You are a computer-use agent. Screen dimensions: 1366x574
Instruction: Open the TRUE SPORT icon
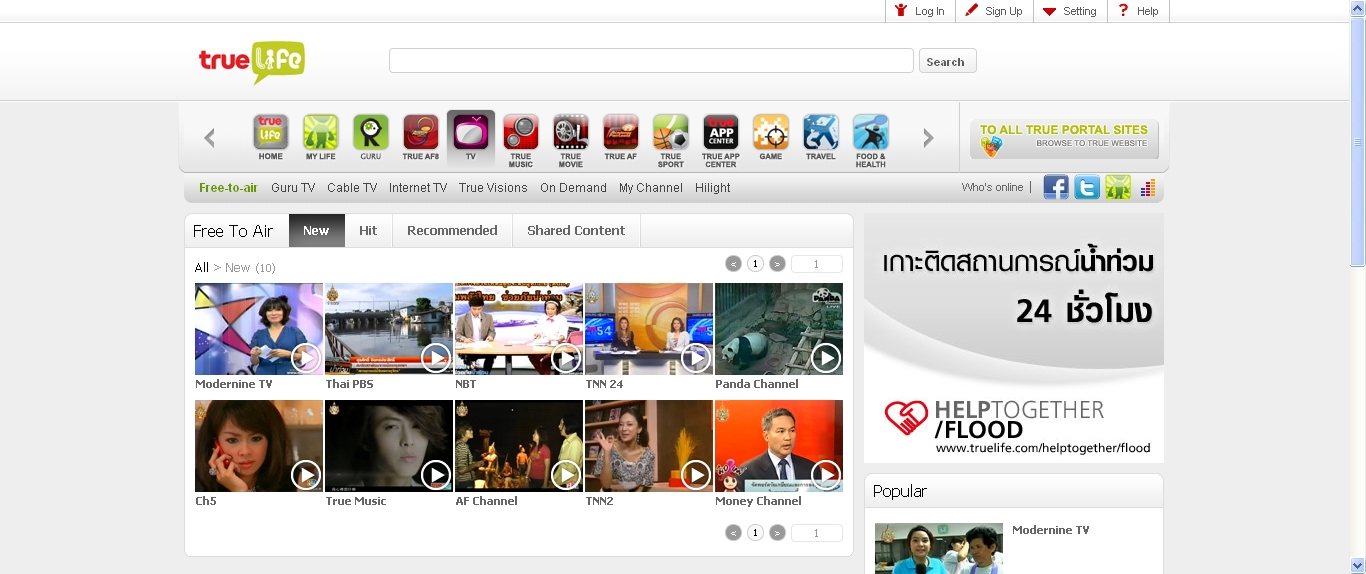[671, 140]
